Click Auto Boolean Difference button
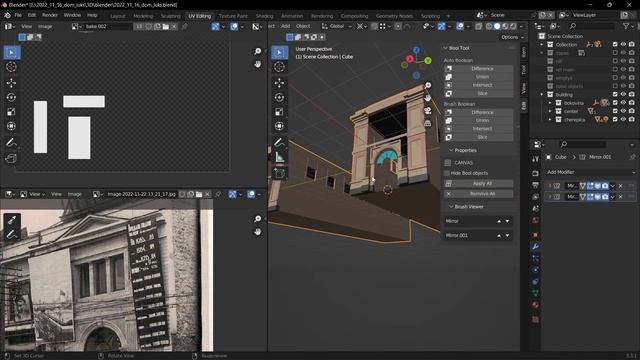The width and height of the screenshot is (640, 360). coord(478,69)
